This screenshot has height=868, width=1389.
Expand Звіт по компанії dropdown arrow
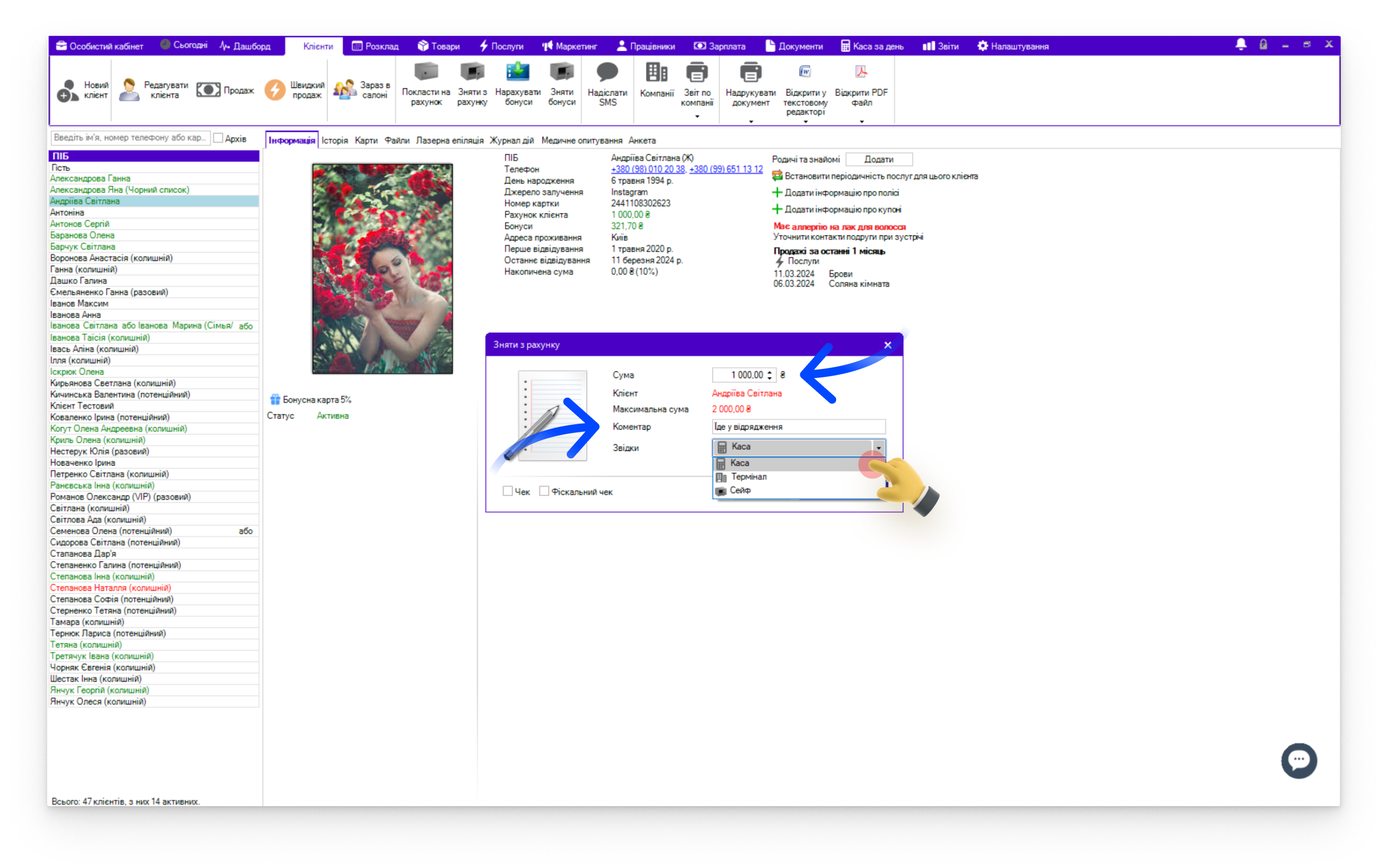697,117
